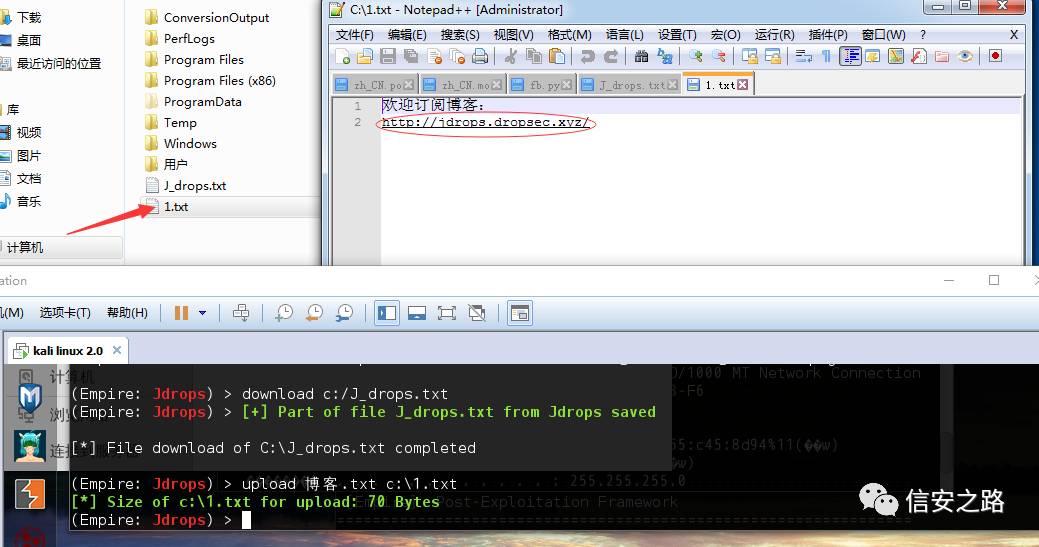The width and height of the screenshot is (1039, 547).
Task: Click orange lightning Burp icon in Kali dock
Action: coord(30,494)
